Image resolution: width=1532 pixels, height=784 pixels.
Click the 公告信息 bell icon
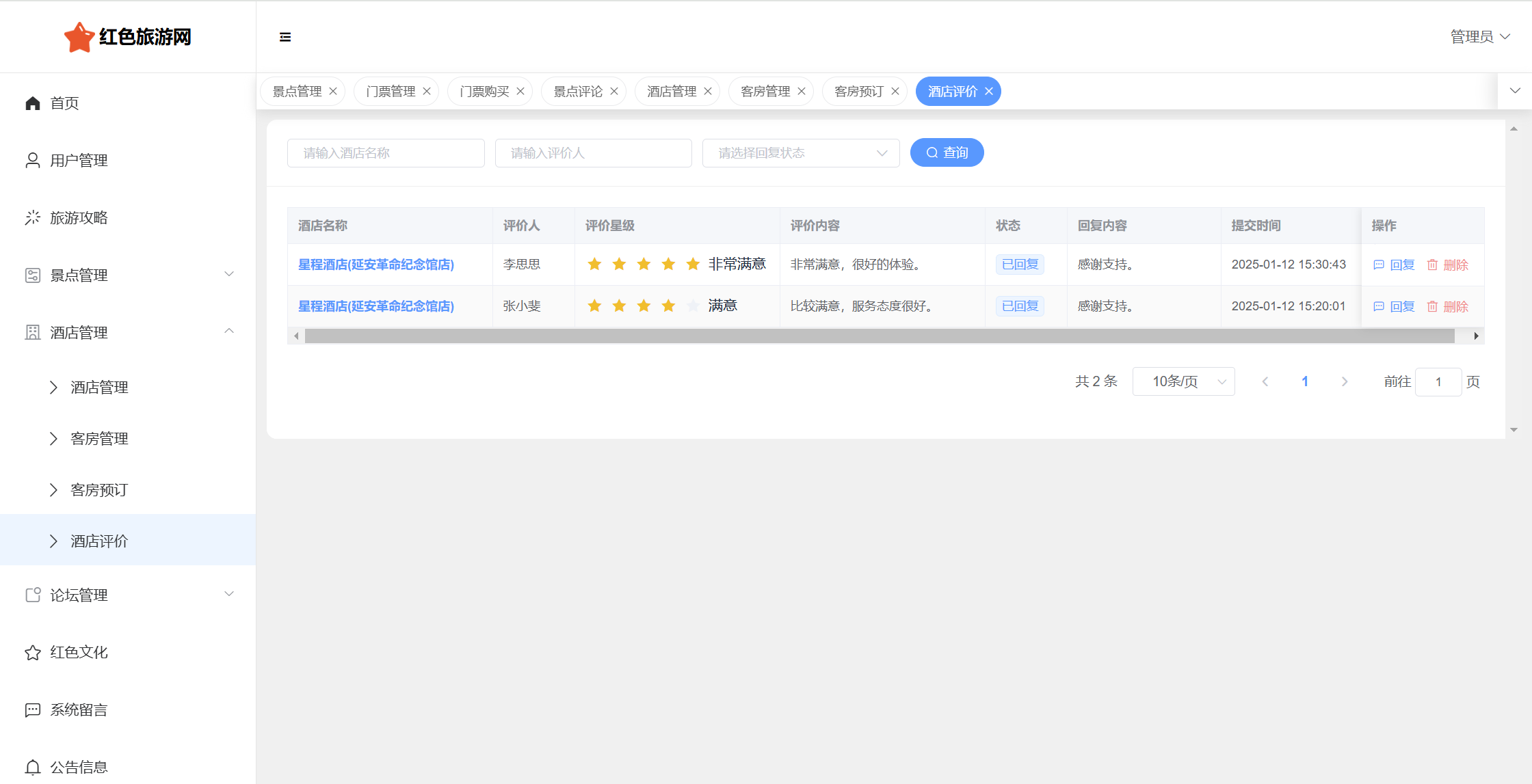coord(32,768)
